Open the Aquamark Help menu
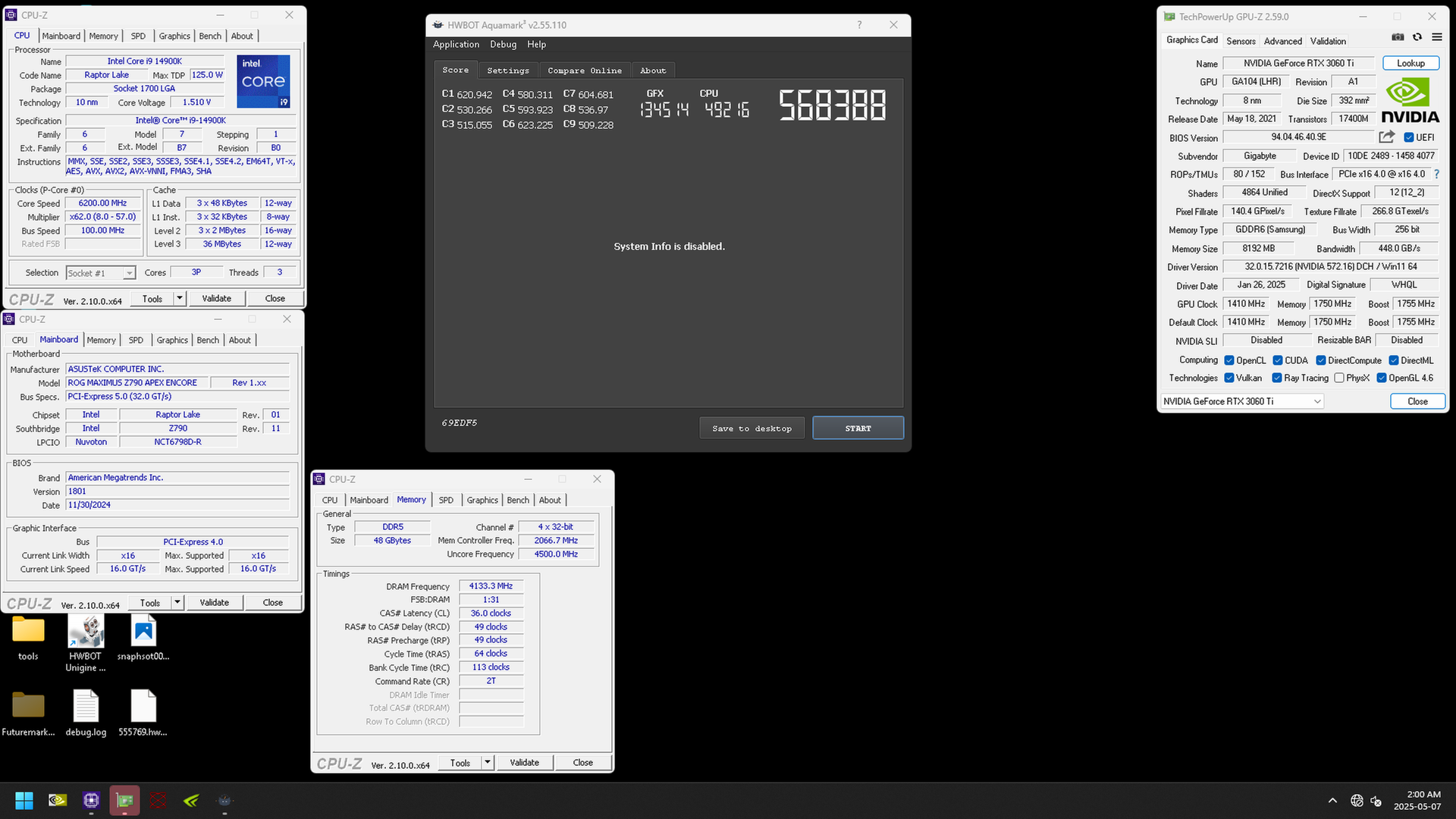1456x819 pixels. (x=536, y=45)
